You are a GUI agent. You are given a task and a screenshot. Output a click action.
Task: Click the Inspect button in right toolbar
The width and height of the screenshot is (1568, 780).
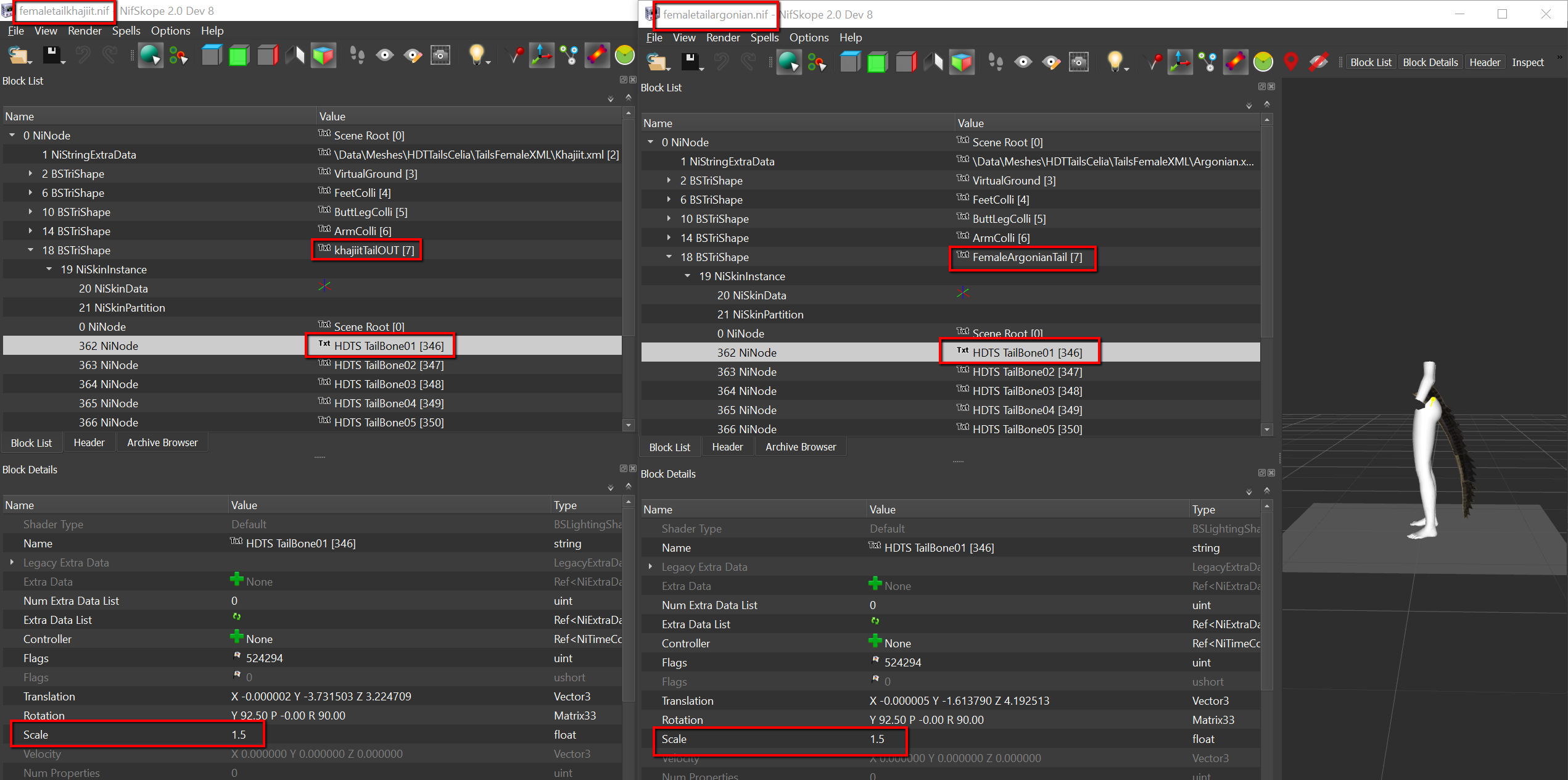pos(1527,62)
